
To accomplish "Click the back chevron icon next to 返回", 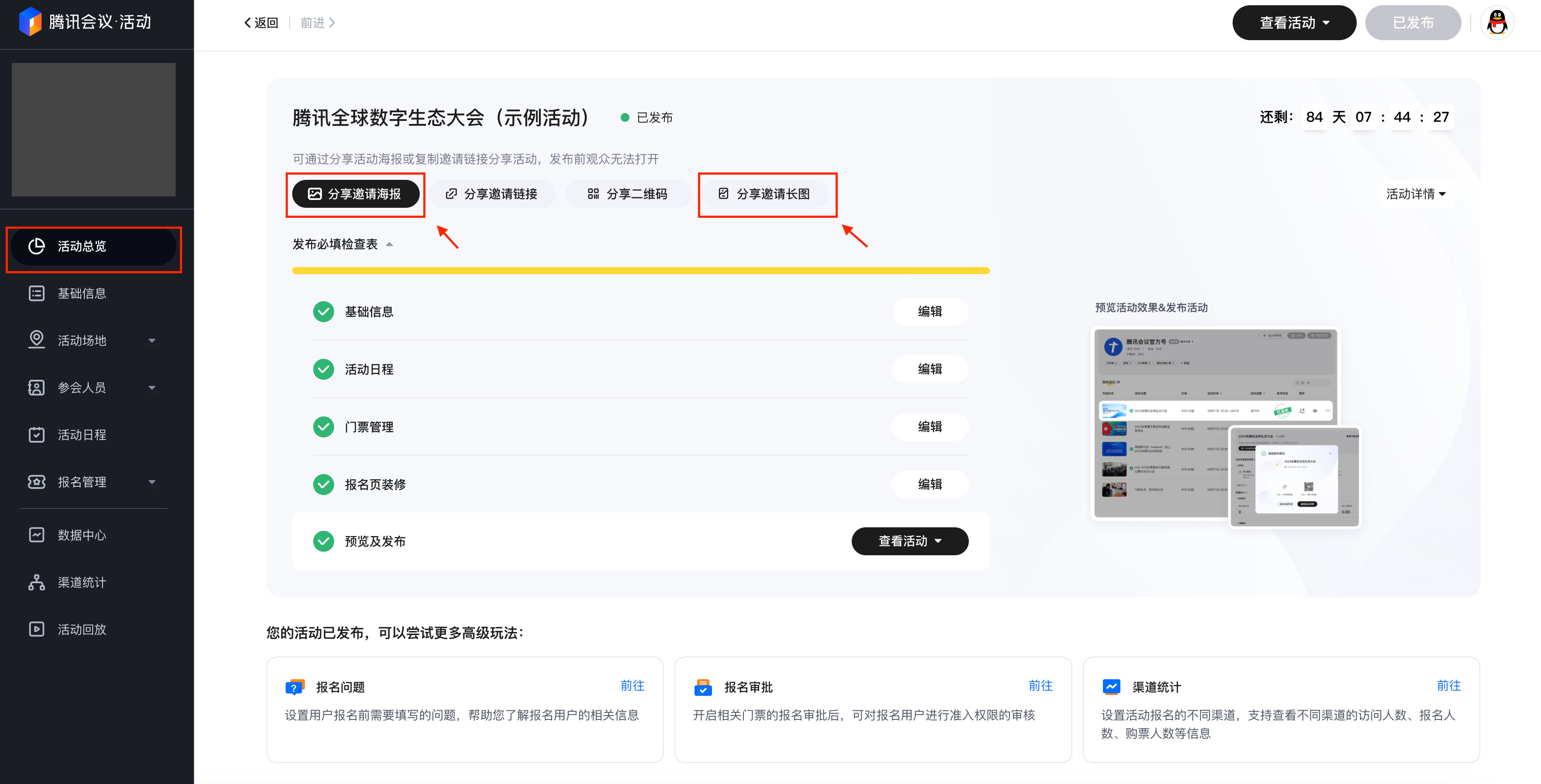I will click(x=247, y=23).
